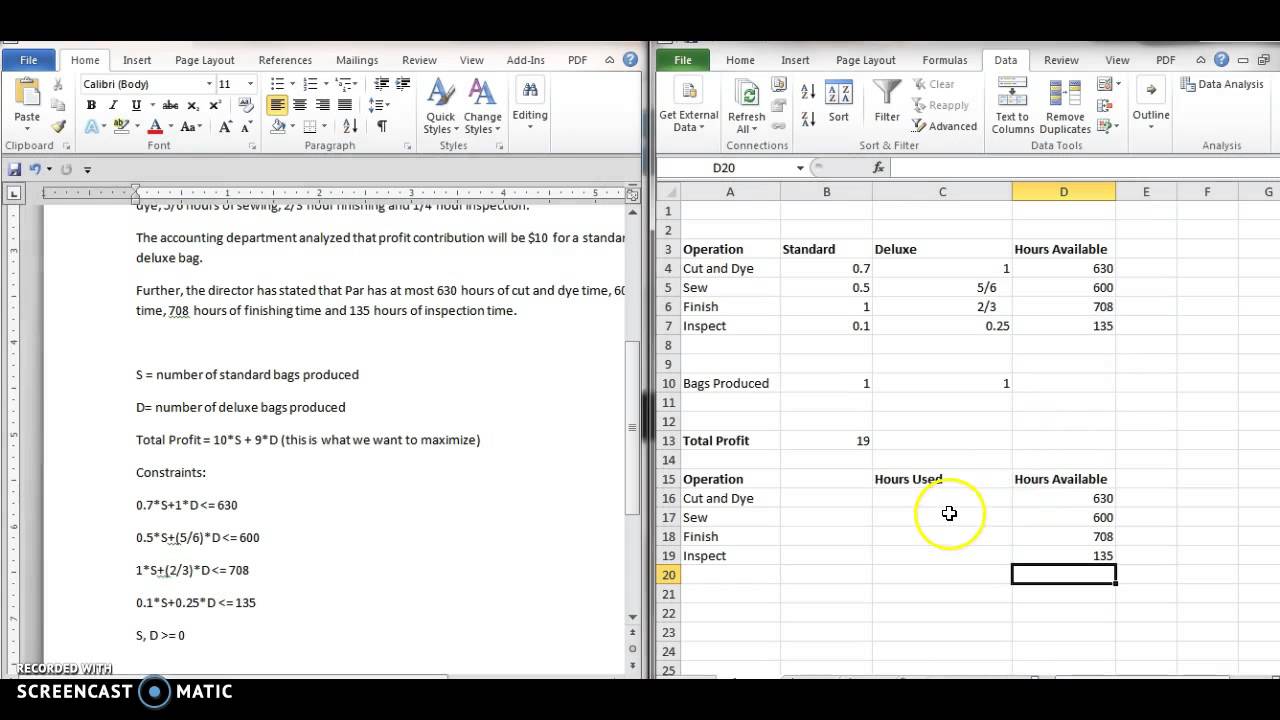Open Refresh All dropdown in Excel
The image size is (1280, 720).
click(x=746, y=107)
